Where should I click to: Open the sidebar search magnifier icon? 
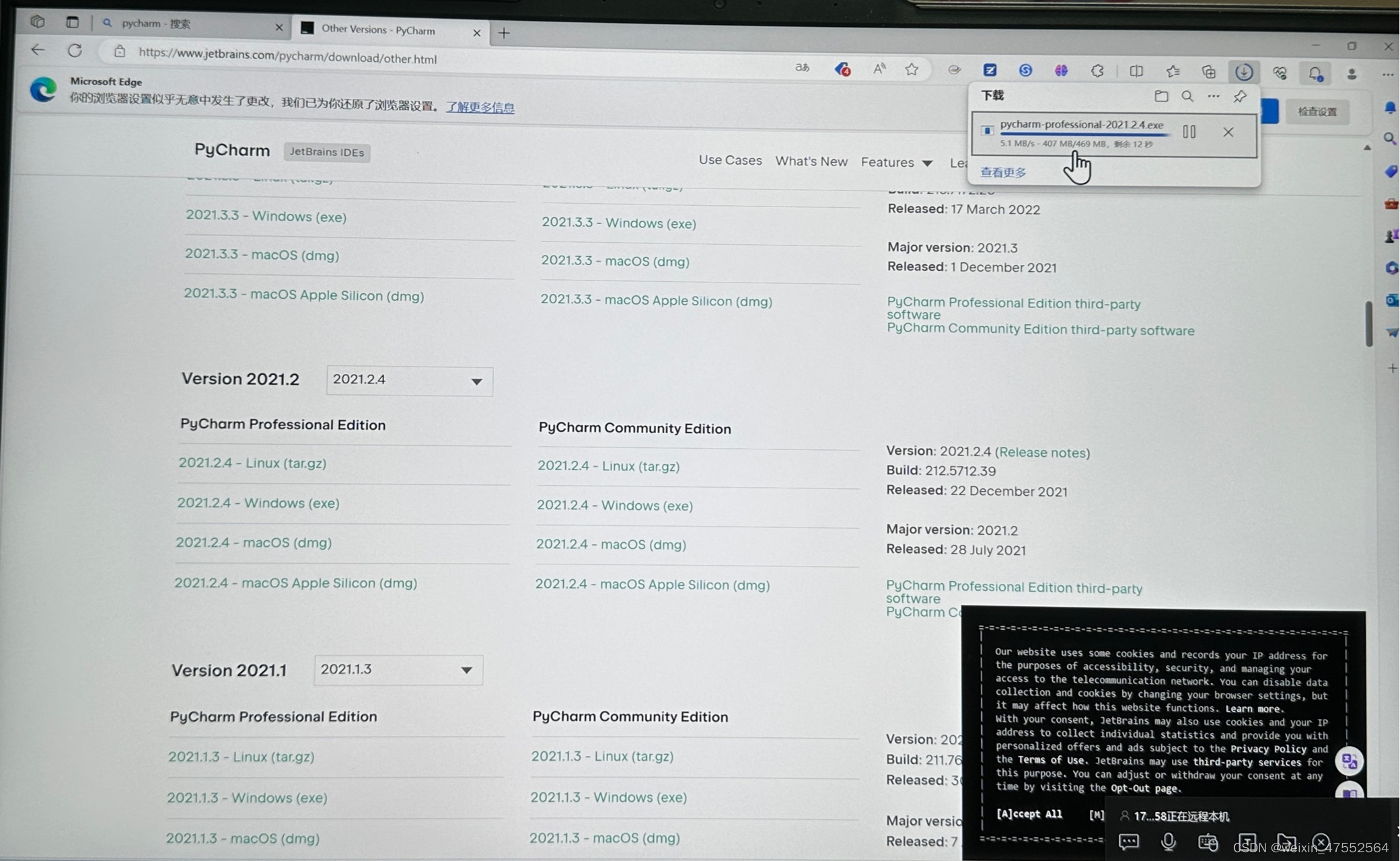pyautogui.click(x=1390, y=139)
